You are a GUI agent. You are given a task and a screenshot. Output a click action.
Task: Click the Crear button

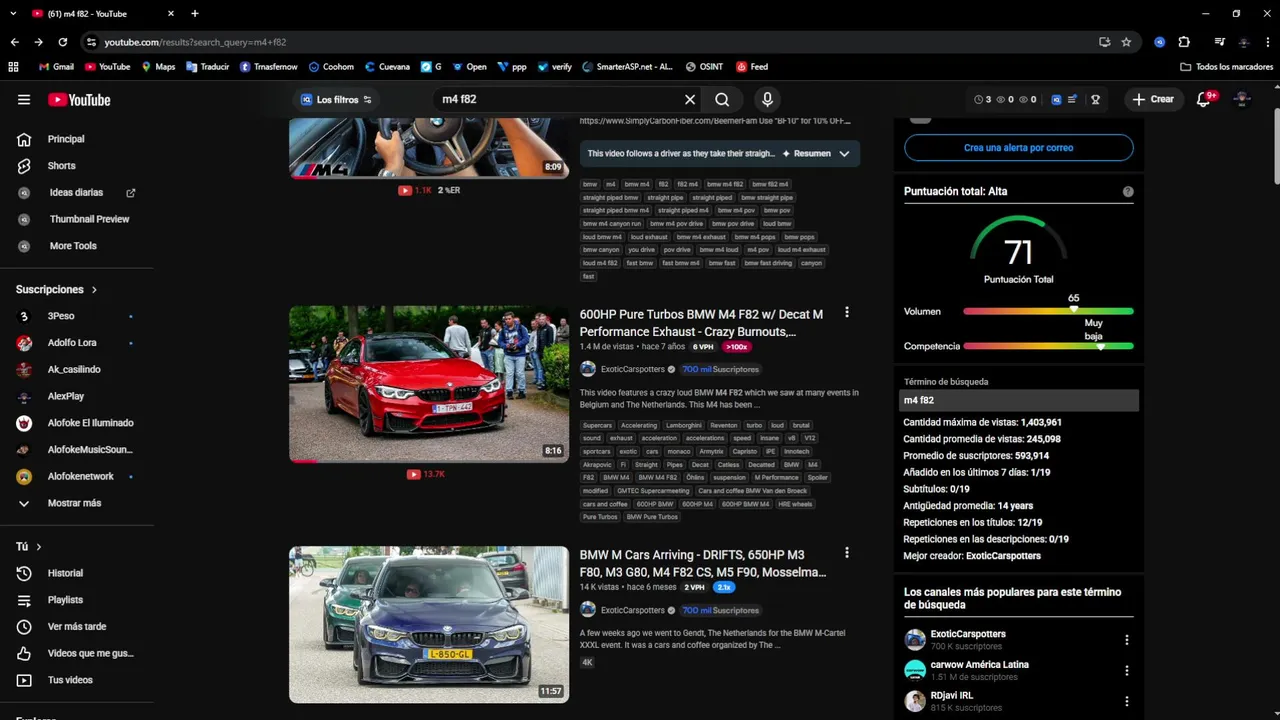[x=1153, y=100]
